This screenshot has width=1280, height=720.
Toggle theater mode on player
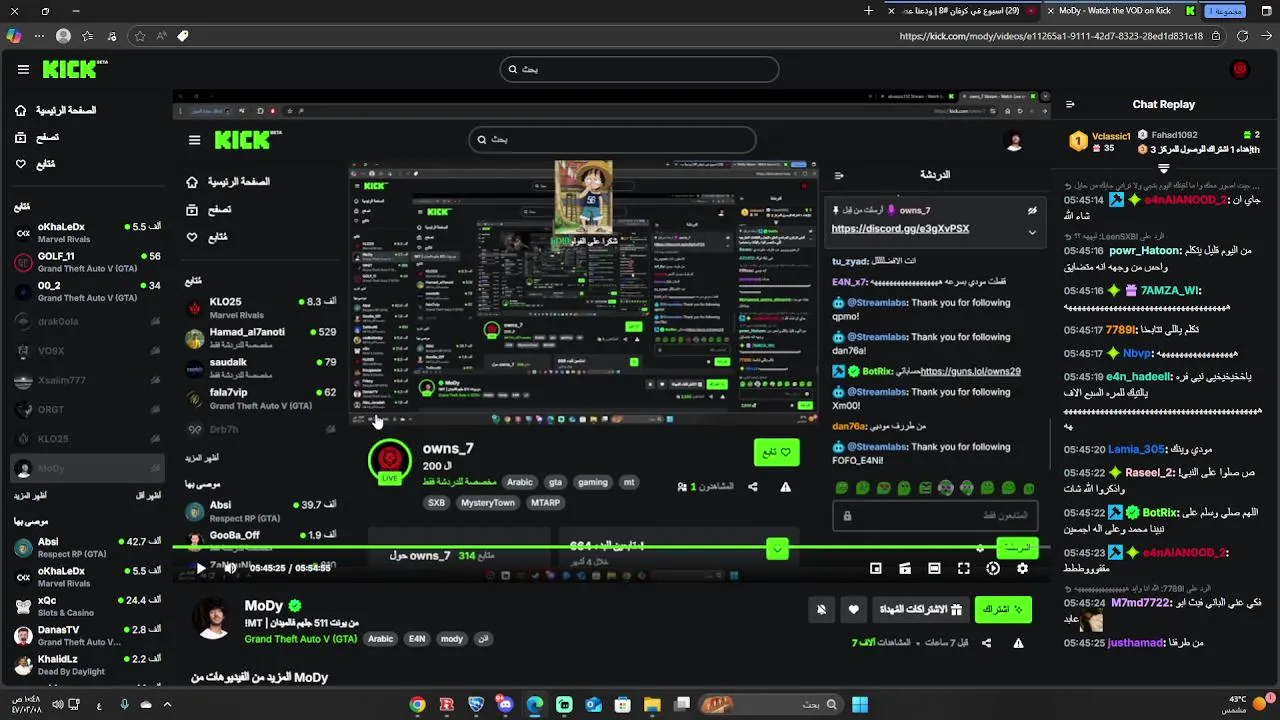click(x=934, y=568)
